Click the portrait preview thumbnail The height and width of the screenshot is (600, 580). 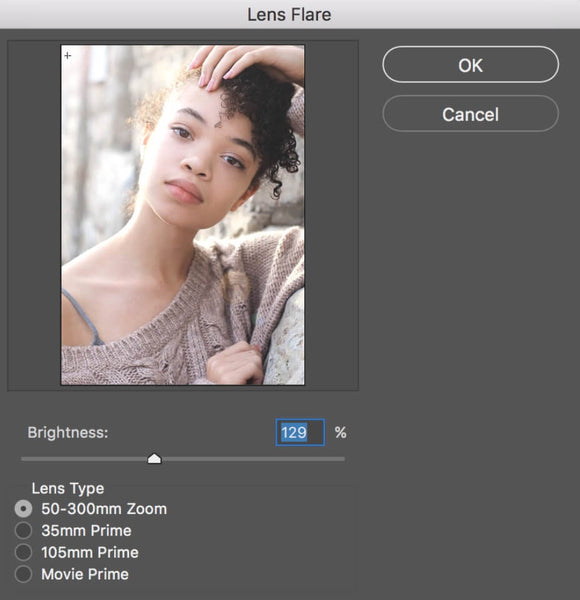pos(183,215)
